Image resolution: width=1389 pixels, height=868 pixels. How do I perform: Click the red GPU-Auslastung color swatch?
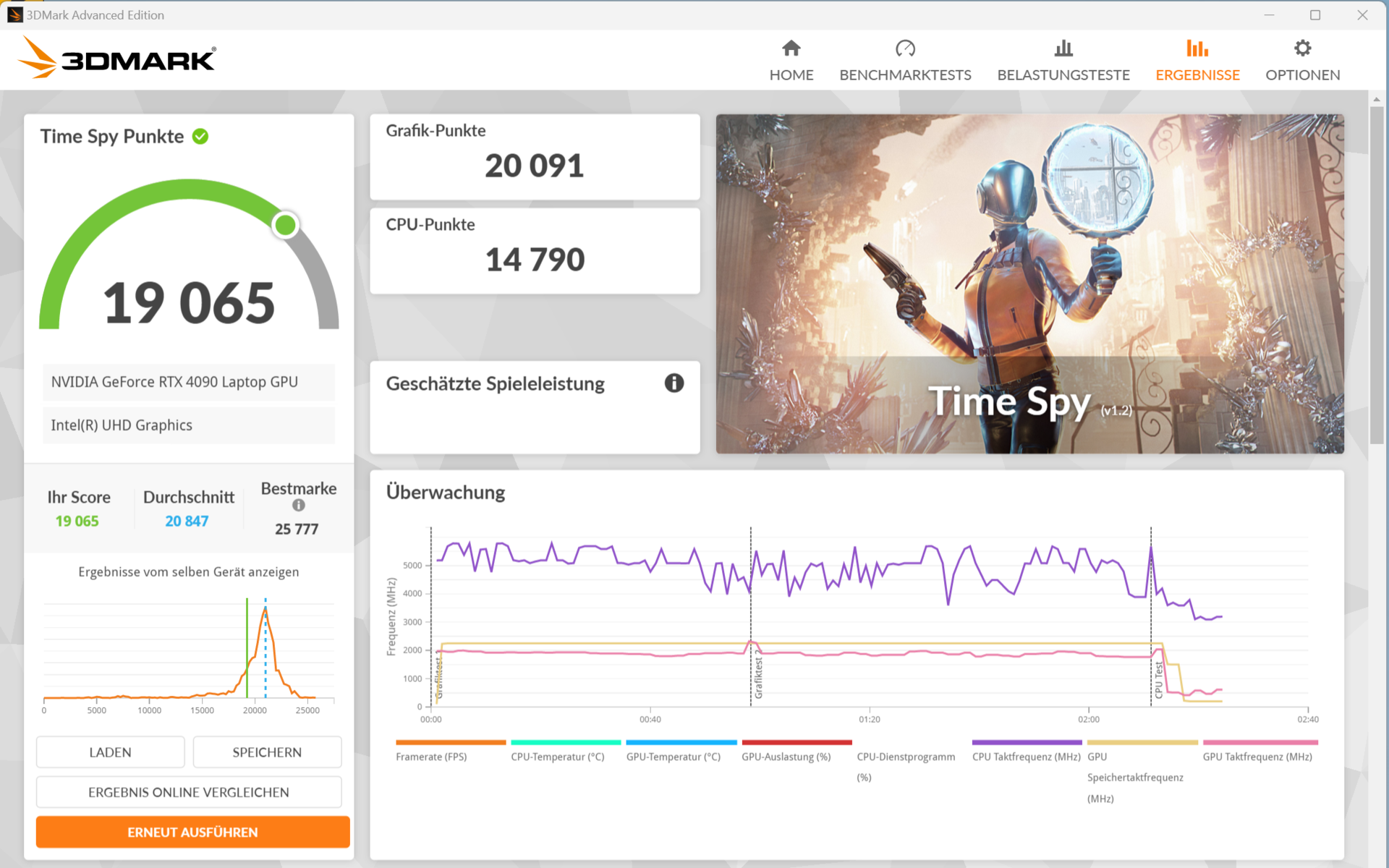click(797, 742)
